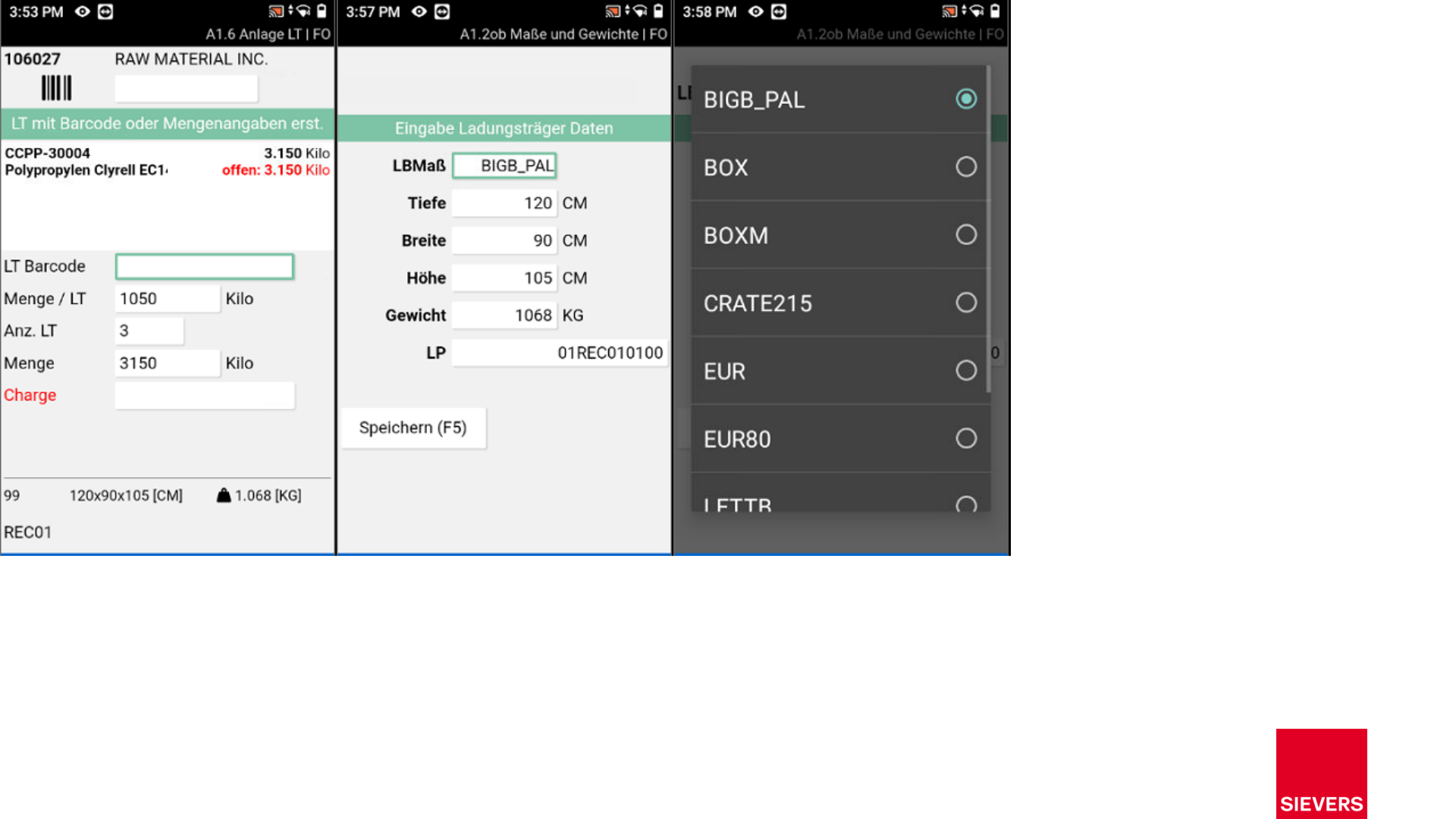Tap the TeamViewer icon beside 3:53 PM
The image size is (1456, 819).
(x=105, y=11)
